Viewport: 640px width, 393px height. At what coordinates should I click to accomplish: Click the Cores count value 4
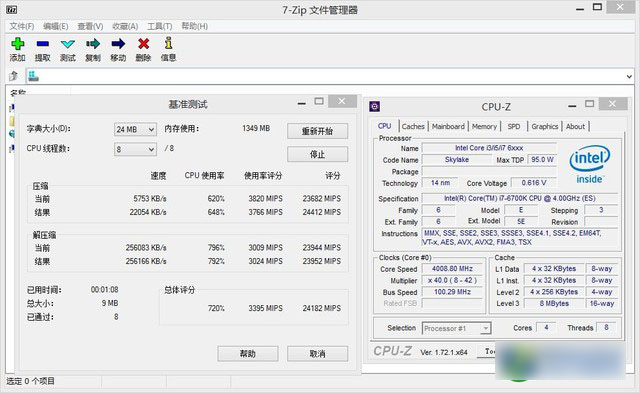546,327
